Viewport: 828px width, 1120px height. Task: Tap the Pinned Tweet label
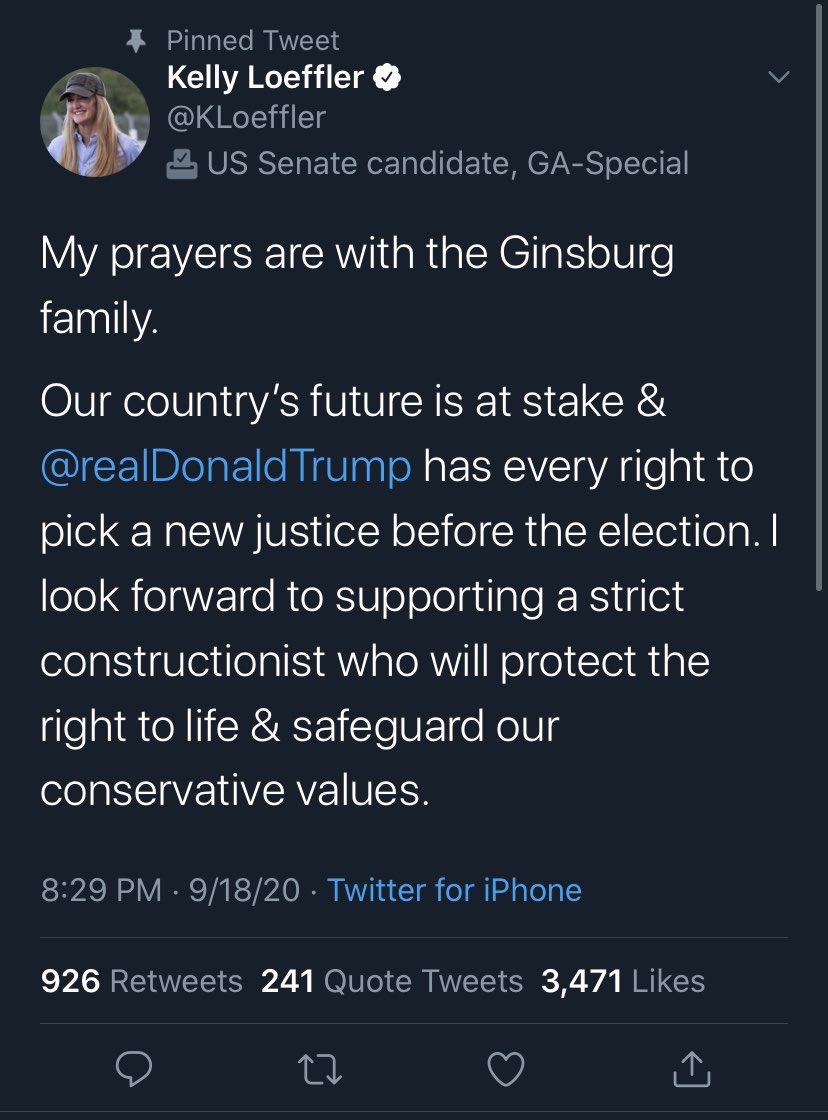(x=253, y=41)
